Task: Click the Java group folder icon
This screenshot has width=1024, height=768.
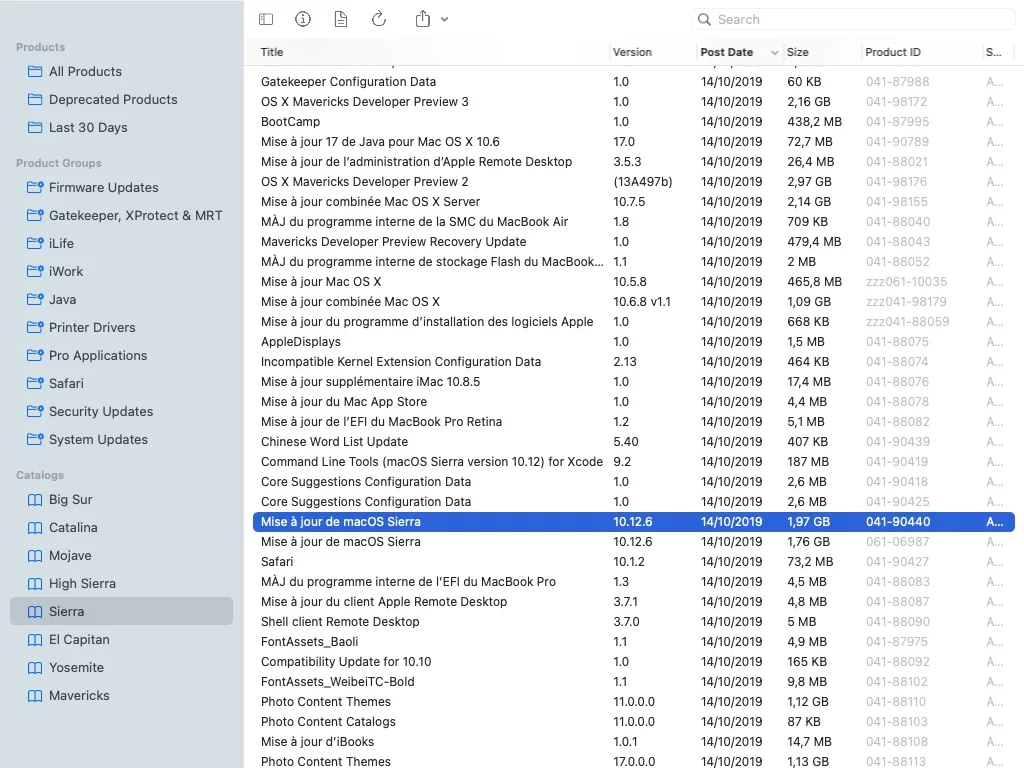Action: [35, 300]
